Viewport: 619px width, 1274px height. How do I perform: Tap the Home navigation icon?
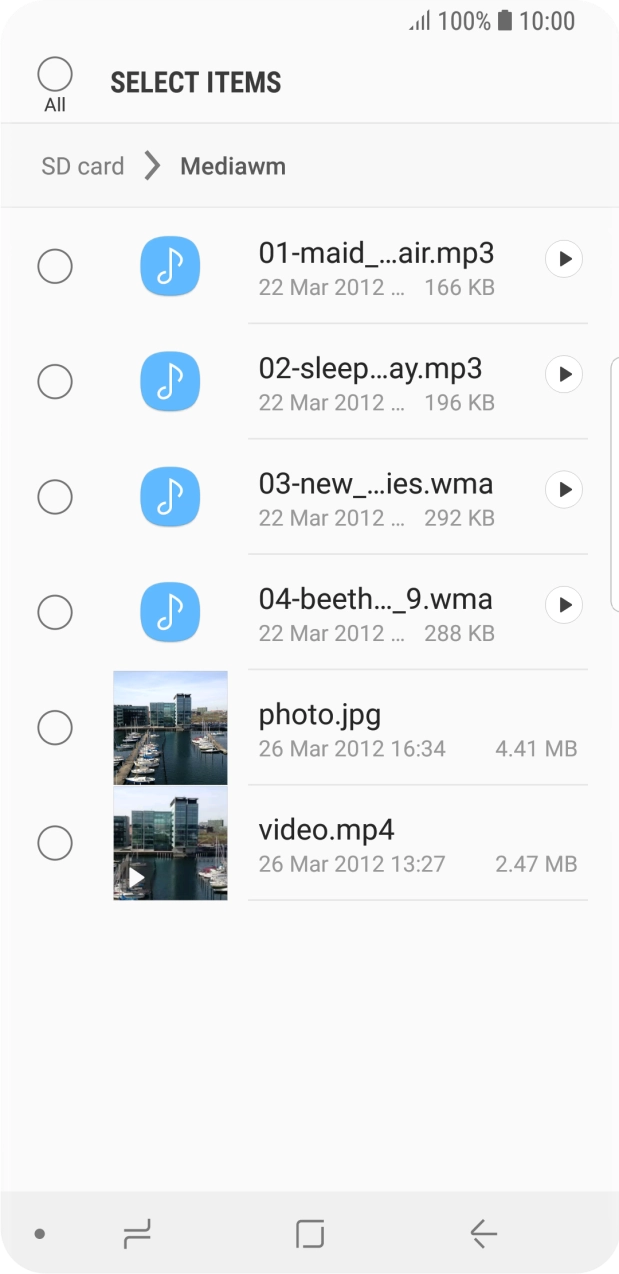click(x=310, y=1233)
